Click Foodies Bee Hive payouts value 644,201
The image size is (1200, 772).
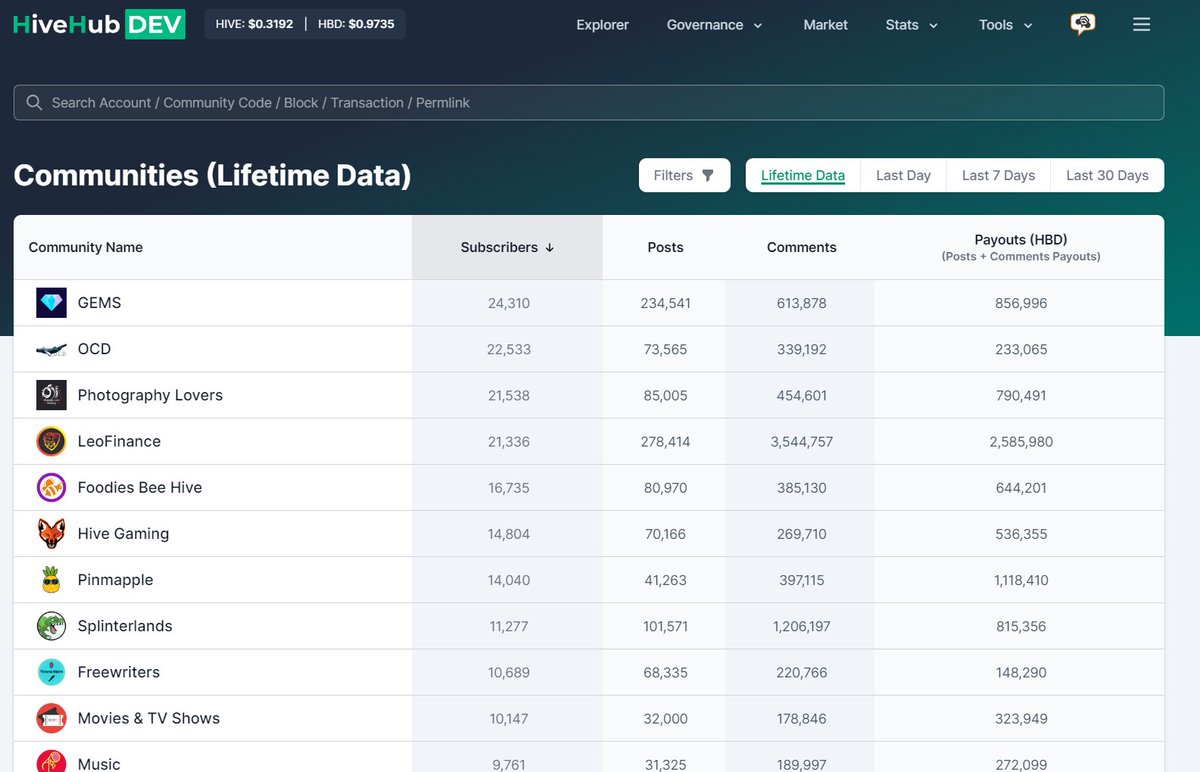[x=1021, y=487]
